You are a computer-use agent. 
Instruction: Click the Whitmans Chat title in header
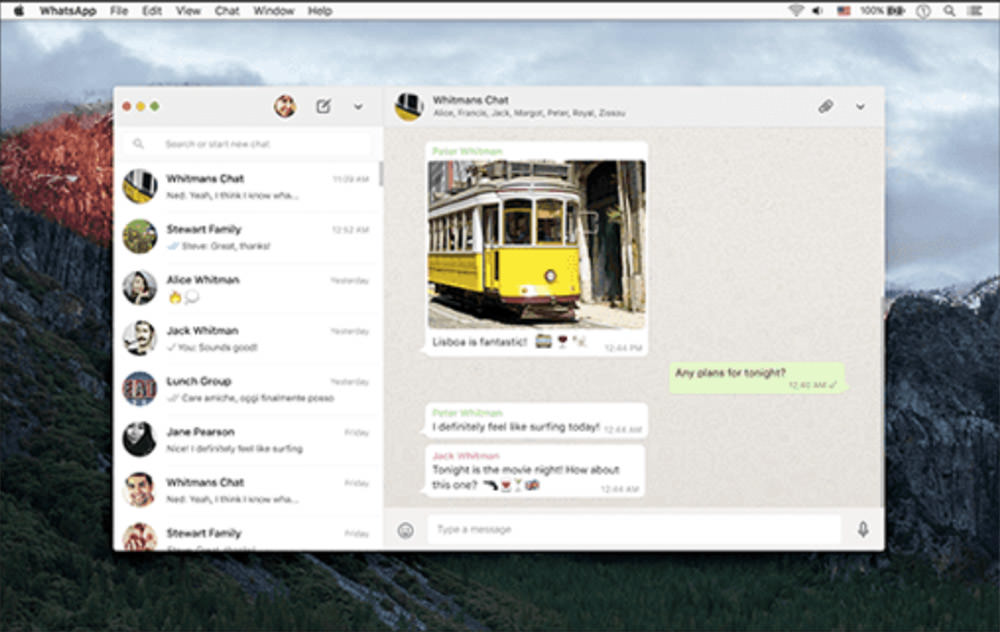(x=471, y=100)
